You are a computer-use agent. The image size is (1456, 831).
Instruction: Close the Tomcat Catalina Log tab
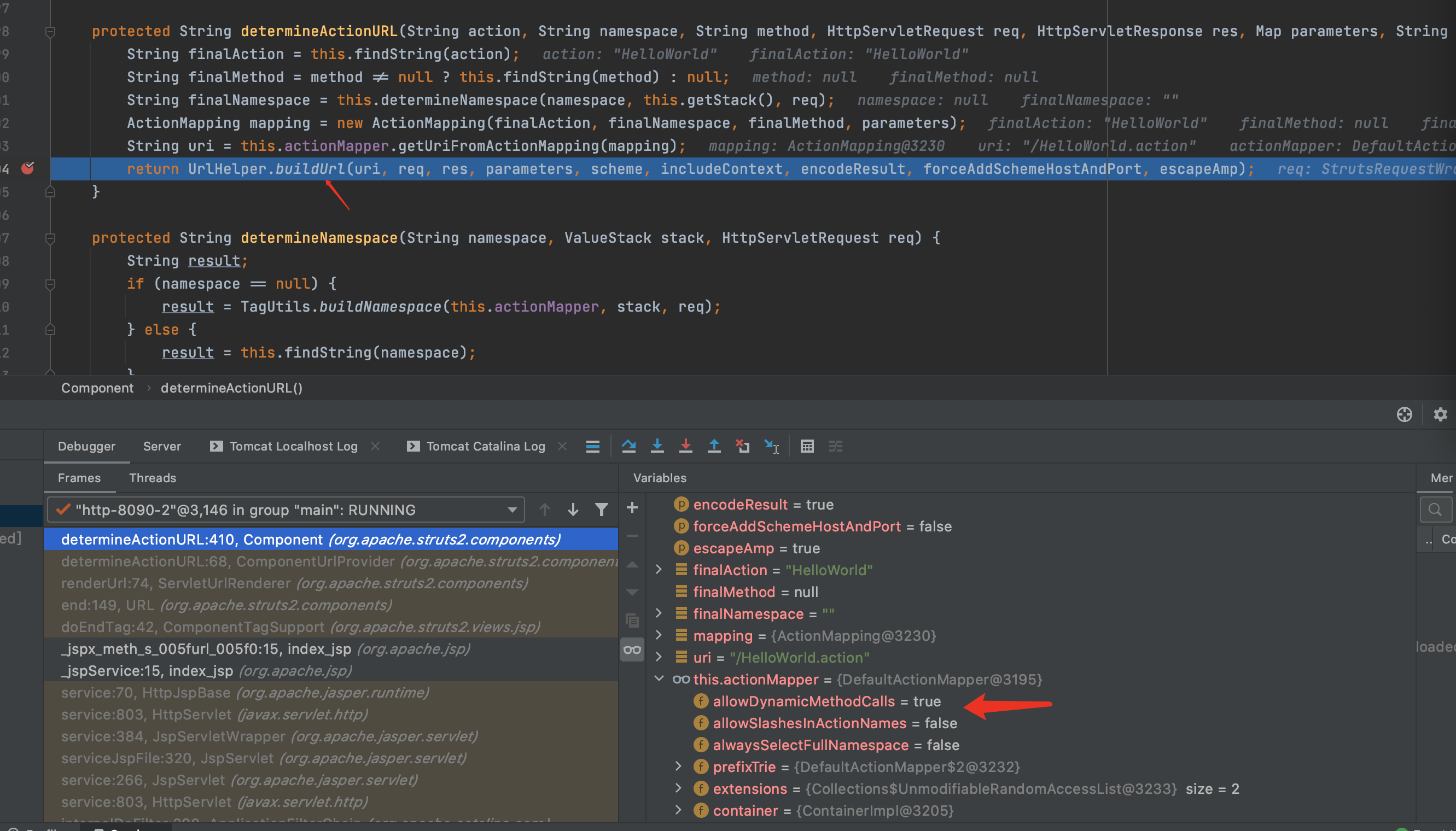coord(562,446)
